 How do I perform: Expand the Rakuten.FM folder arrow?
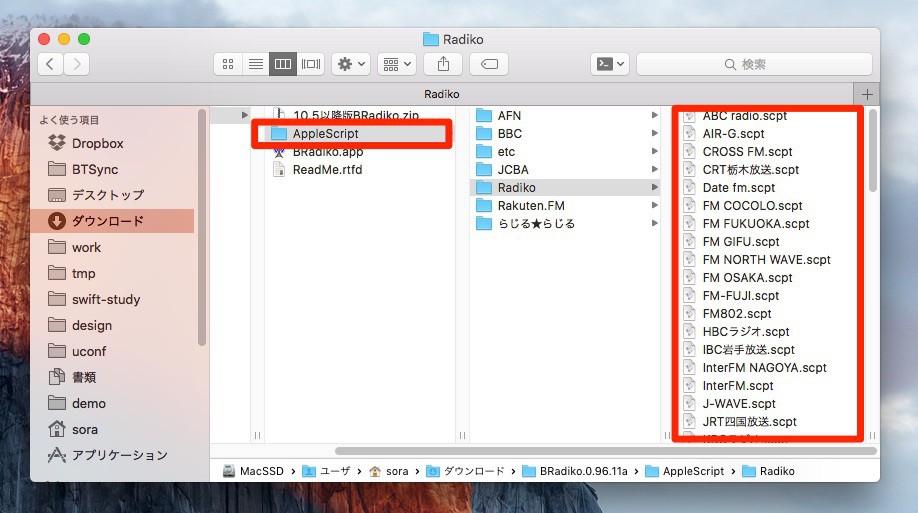(x=655, y=206)
